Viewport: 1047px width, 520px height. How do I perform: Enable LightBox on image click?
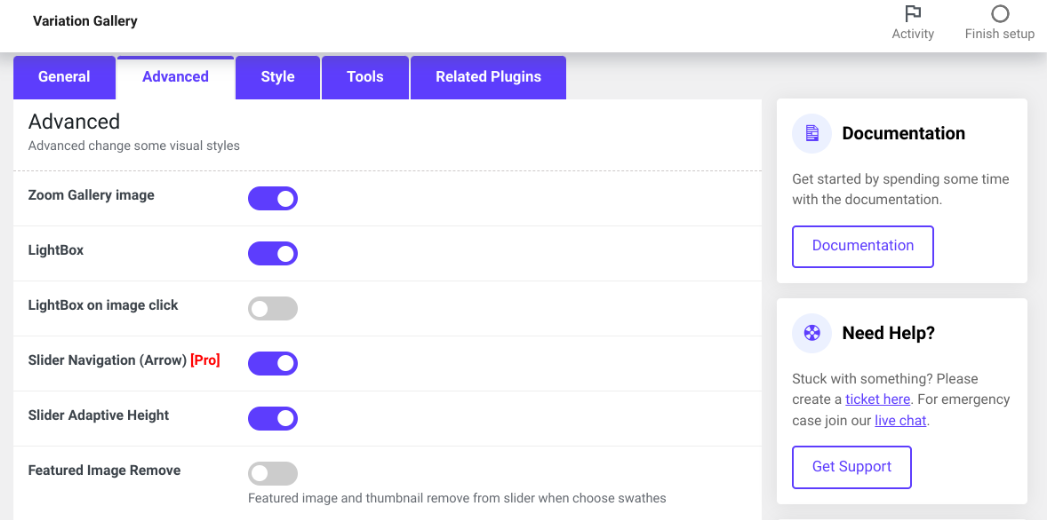[273, 308]
